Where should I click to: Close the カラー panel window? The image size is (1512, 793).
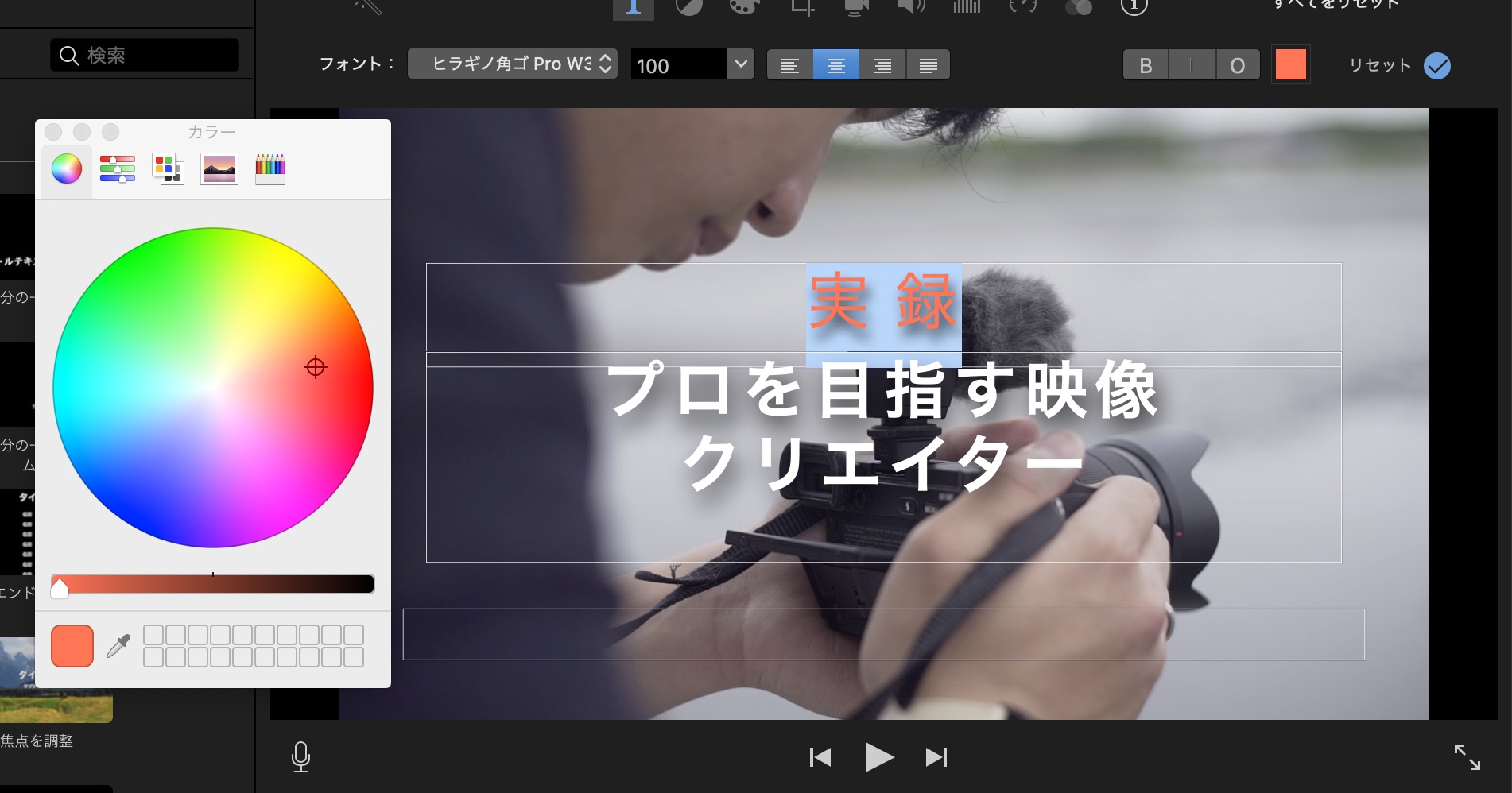(53, 131)
